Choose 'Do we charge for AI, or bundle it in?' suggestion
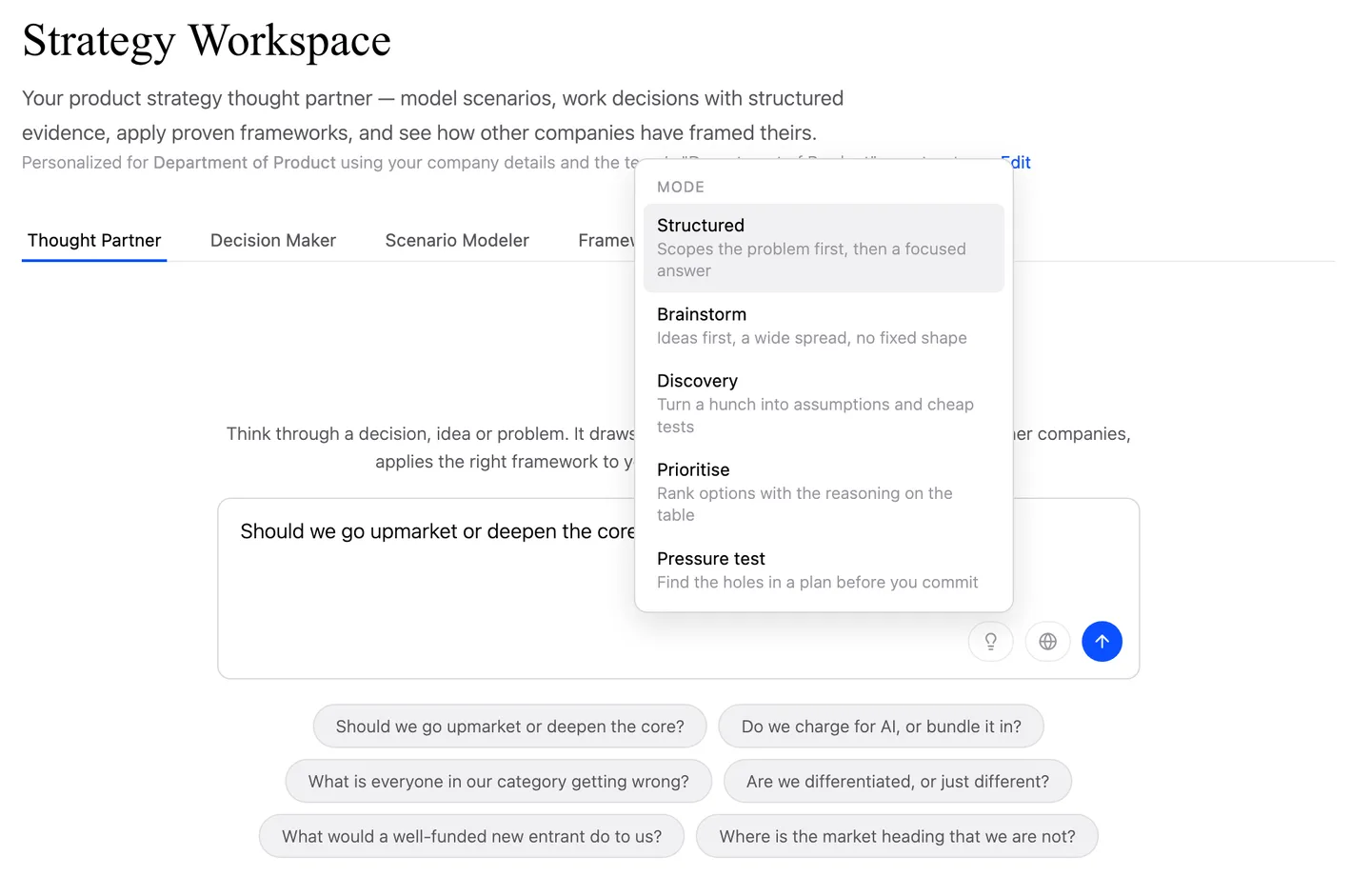 pyautogui.click(x=881, y=727)
